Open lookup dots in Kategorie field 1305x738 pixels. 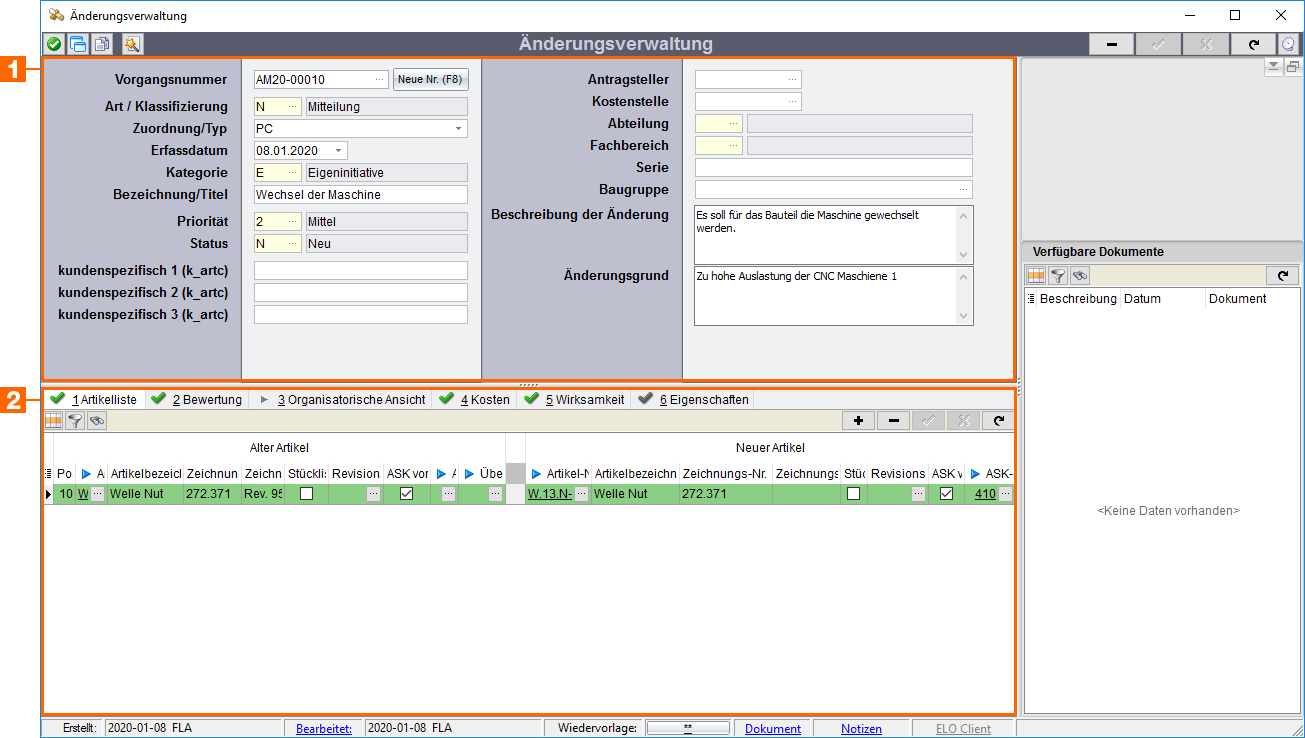coord(293,172)
